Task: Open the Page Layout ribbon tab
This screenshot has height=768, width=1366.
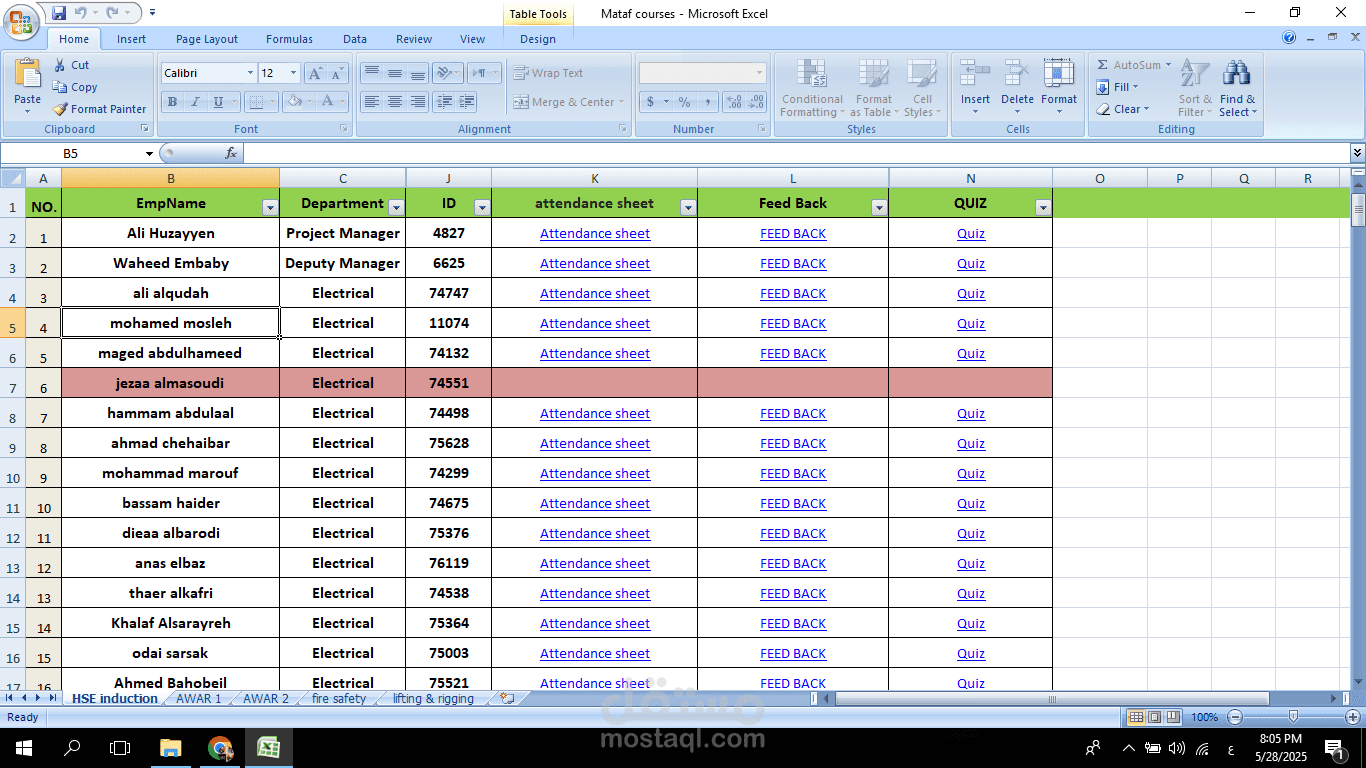Action: (207, 39)
